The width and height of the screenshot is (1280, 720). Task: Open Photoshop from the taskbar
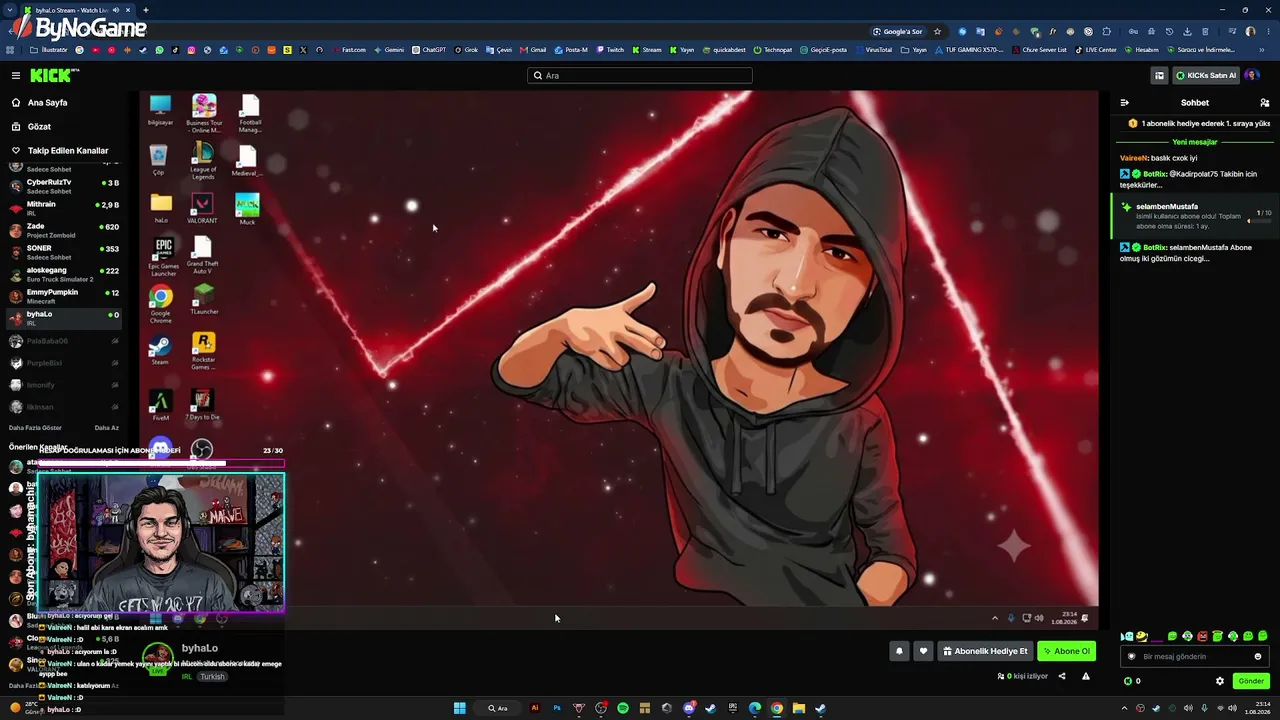pyautogui.click(x=557, y=708)
